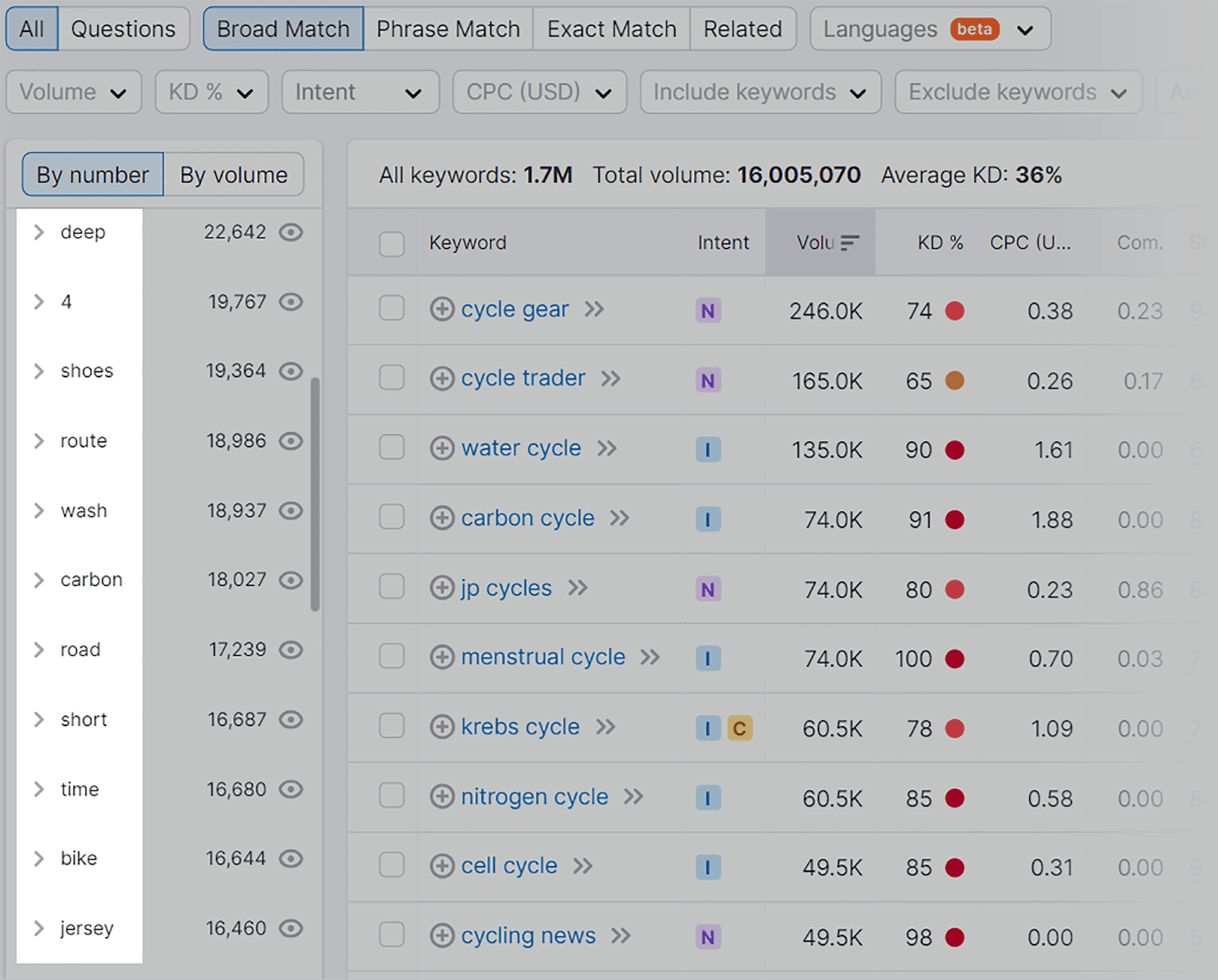
Task: Open the CPC (USD) filter dropdown
Action: pos(539,91)
